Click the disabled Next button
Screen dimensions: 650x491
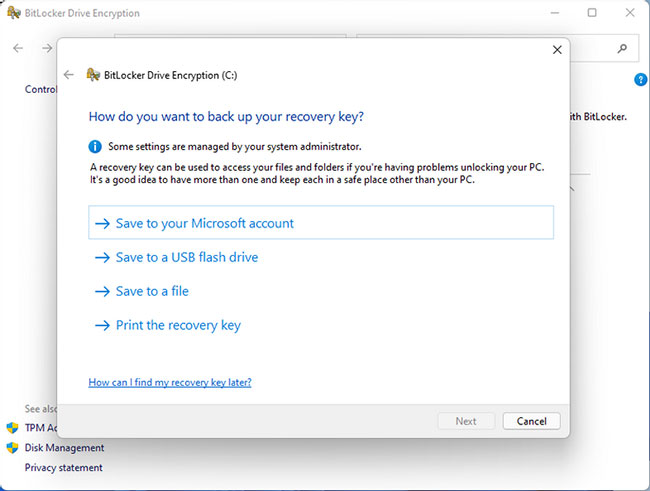click(466, 421)
